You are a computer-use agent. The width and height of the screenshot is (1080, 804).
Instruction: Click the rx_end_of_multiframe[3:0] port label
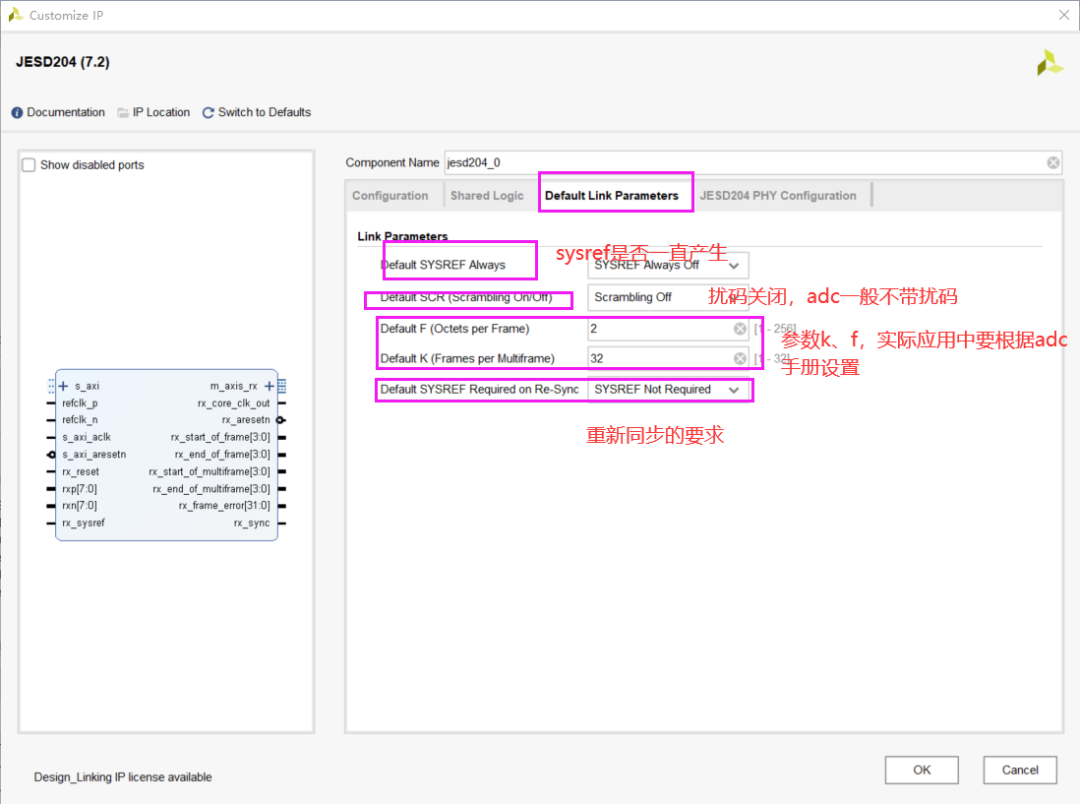click(x=211, y=489)
